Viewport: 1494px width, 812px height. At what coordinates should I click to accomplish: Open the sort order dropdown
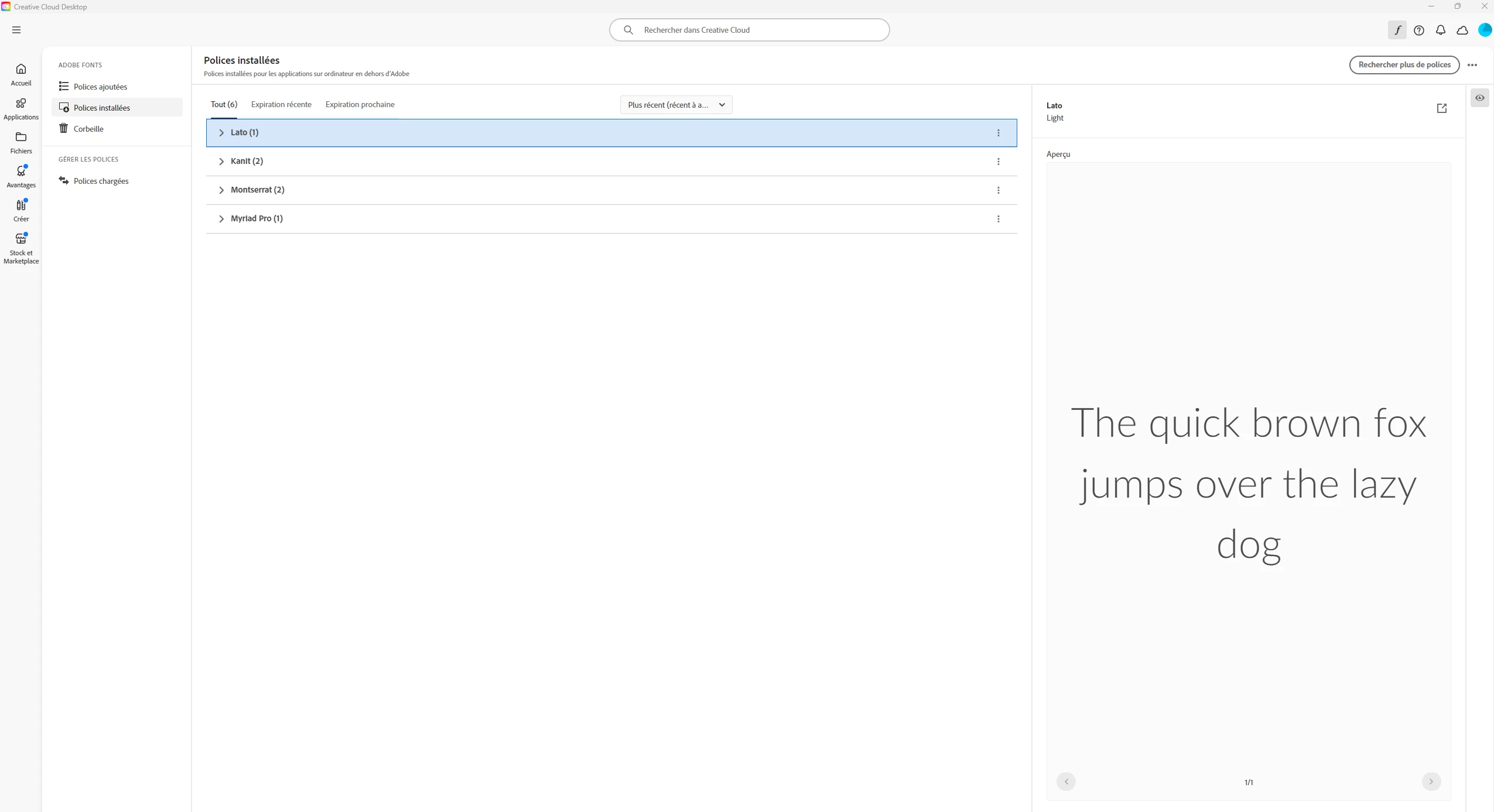point(676,105)
